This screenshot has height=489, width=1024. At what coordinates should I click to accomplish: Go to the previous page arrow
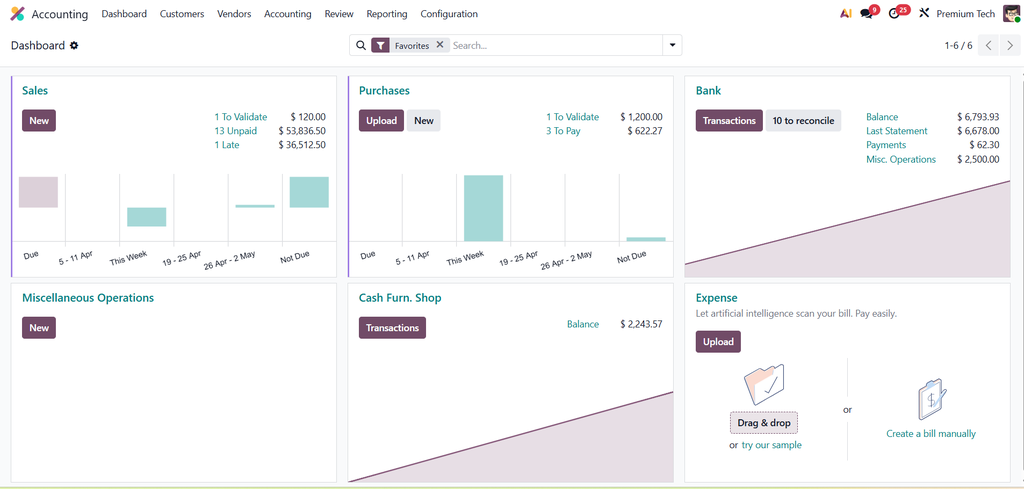[988, 45]
